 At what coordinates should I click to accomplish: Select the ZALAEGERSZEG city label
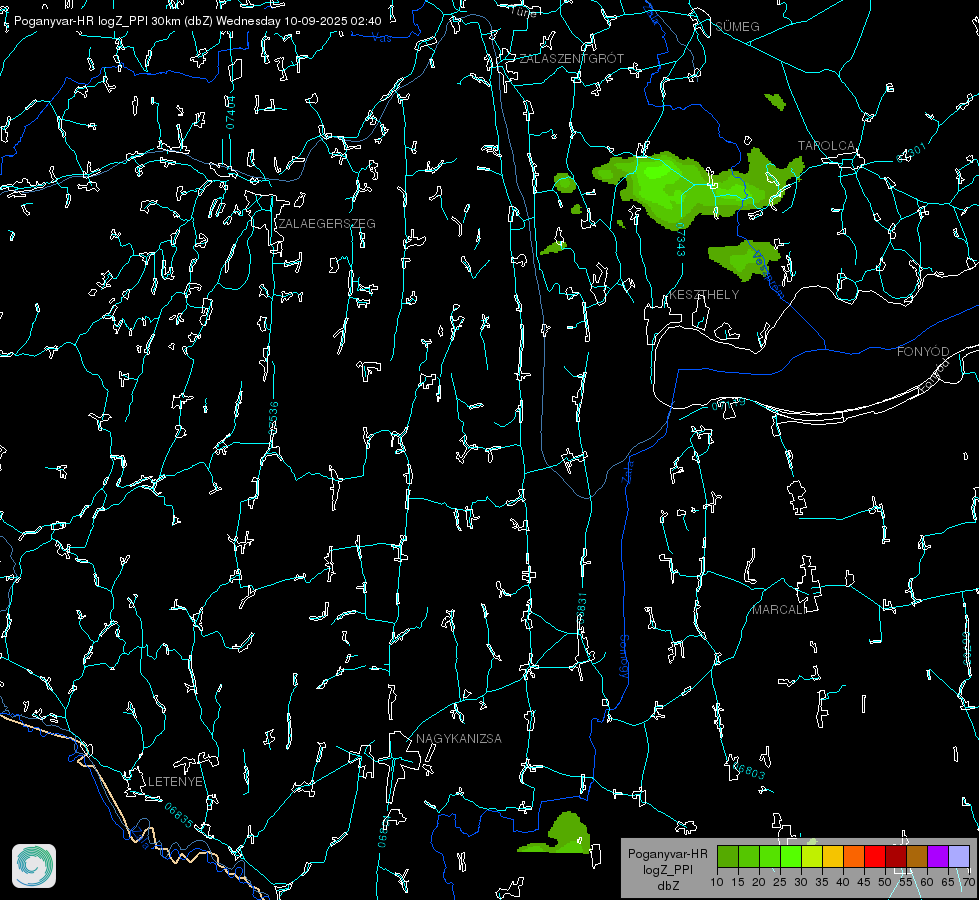(x=327, y=224)
